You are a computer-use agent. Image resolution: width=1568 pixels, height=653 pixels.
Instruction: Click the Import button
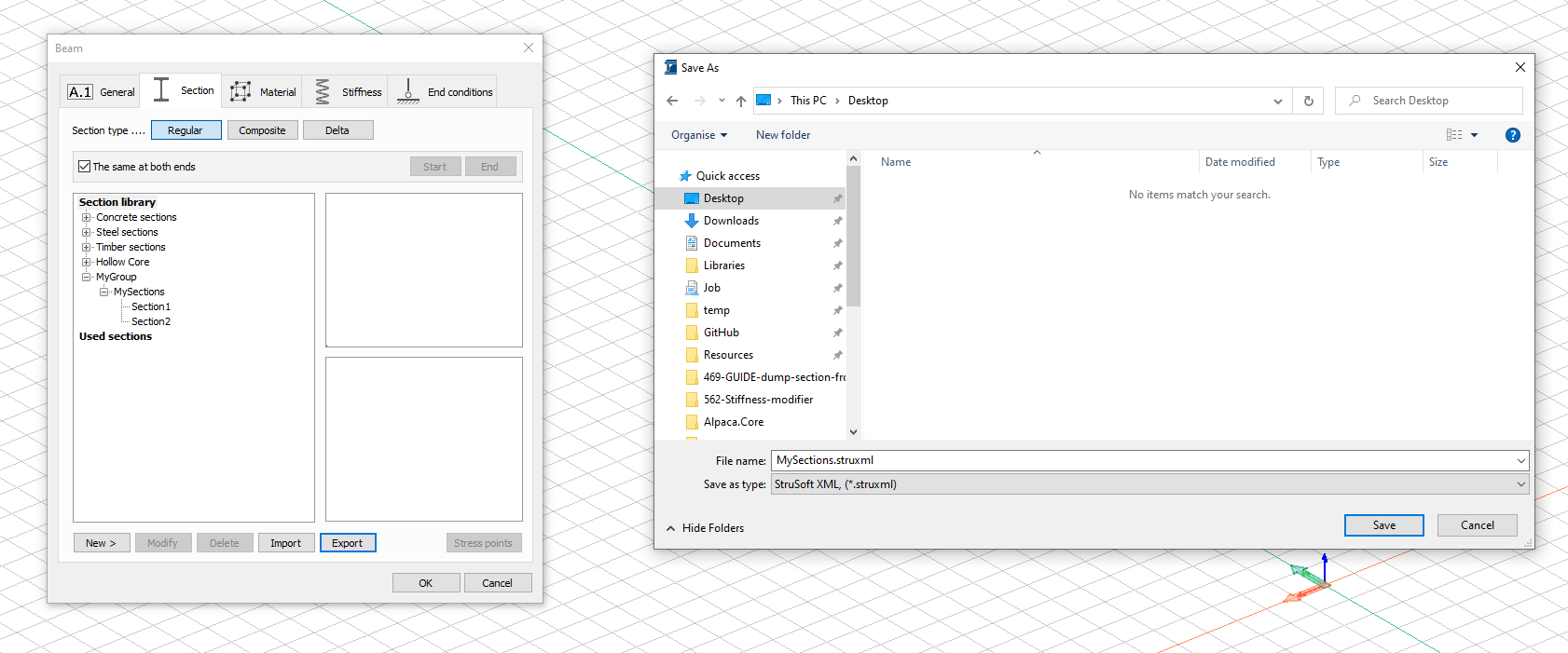pyautogui.click(x=285, y=543)
